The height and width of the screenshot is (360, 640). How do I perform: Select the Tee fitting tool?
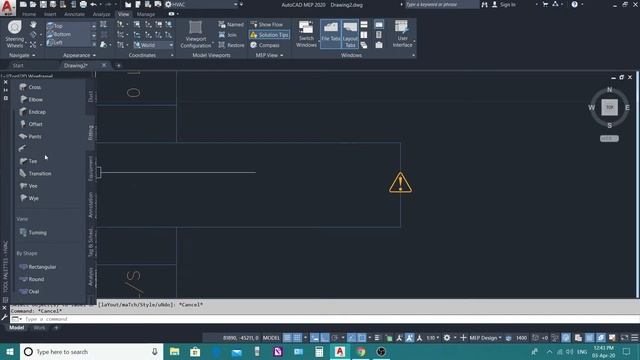29,161
